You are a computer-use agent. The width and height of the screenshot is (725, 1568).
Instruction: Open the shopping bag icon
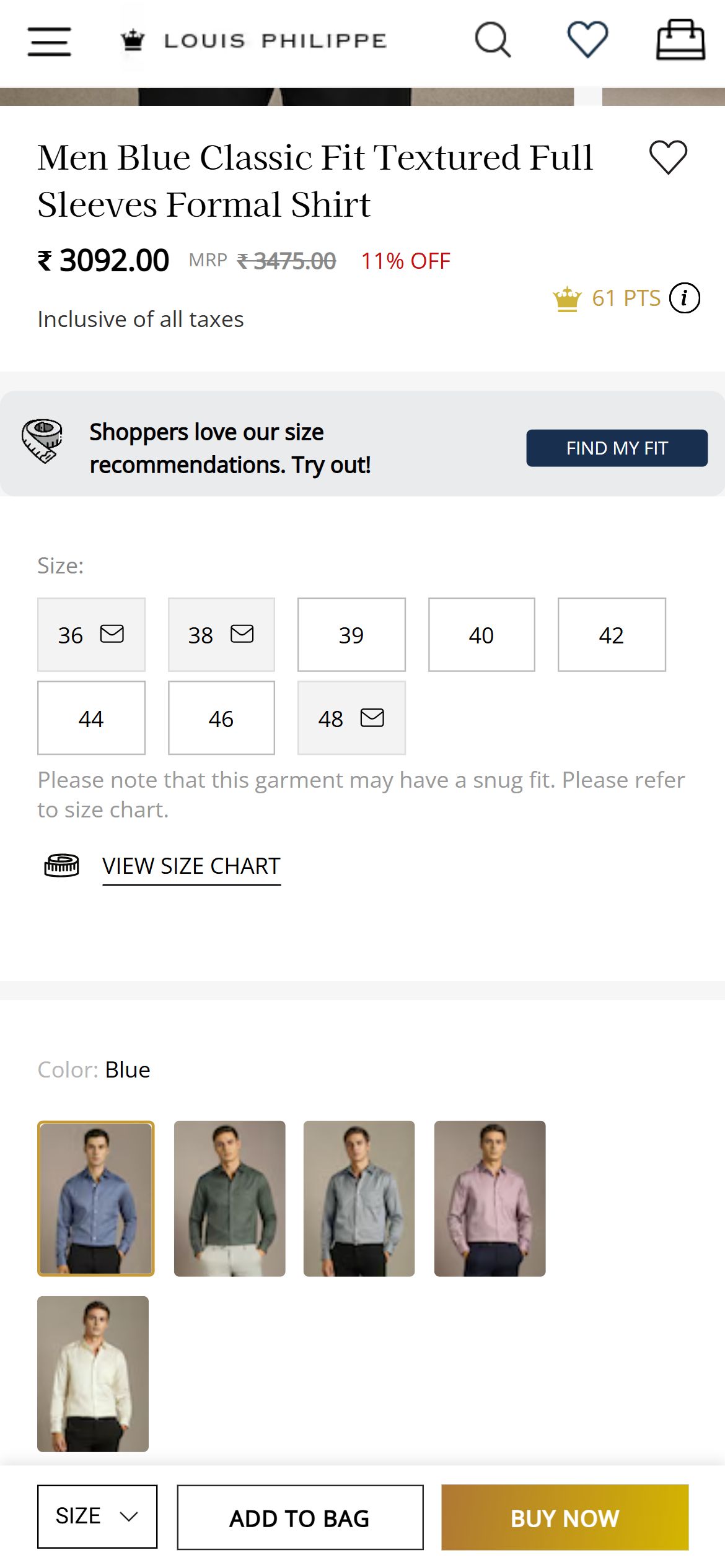pyautogui.click(x=680, y=40)
